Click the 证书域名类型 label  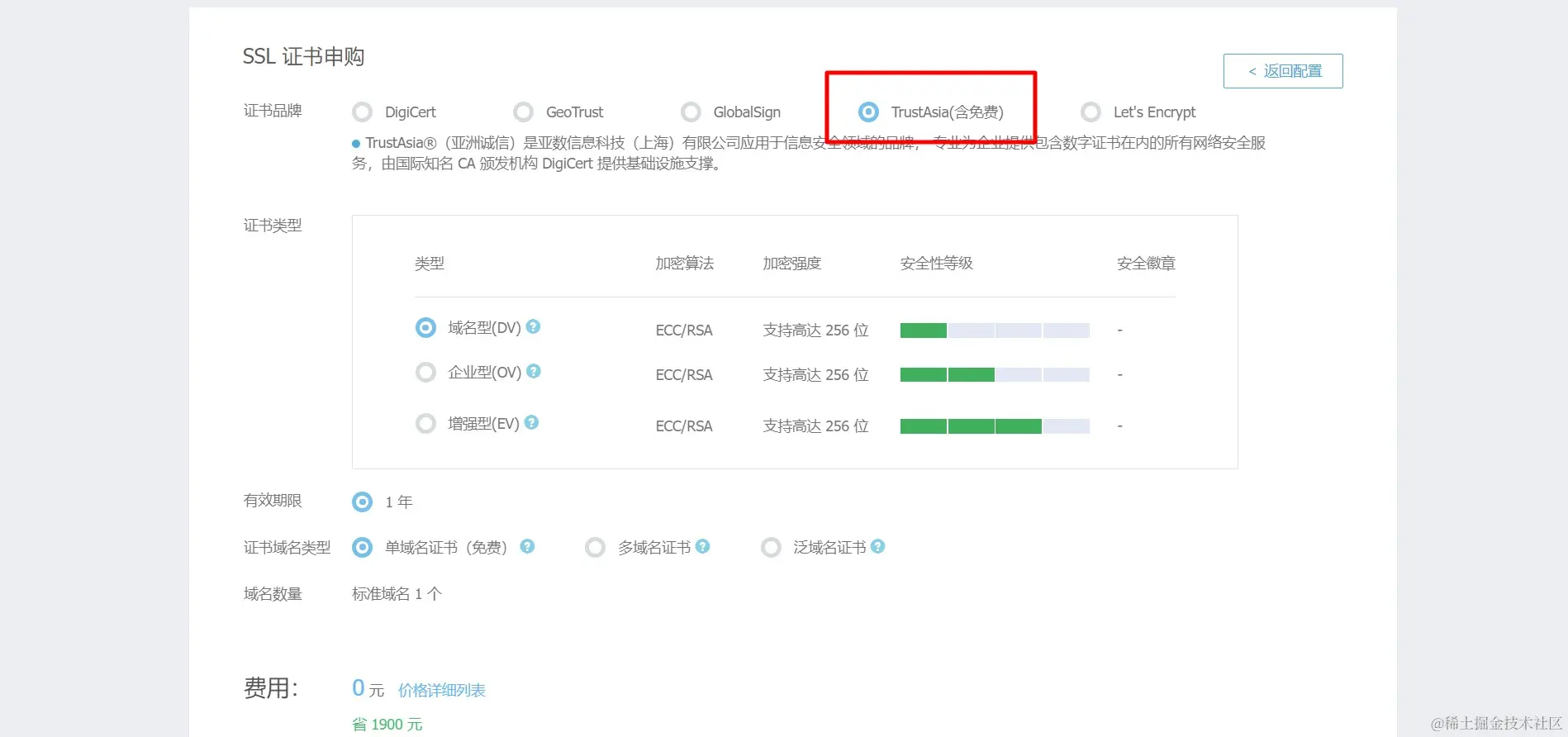coord(287,548)
